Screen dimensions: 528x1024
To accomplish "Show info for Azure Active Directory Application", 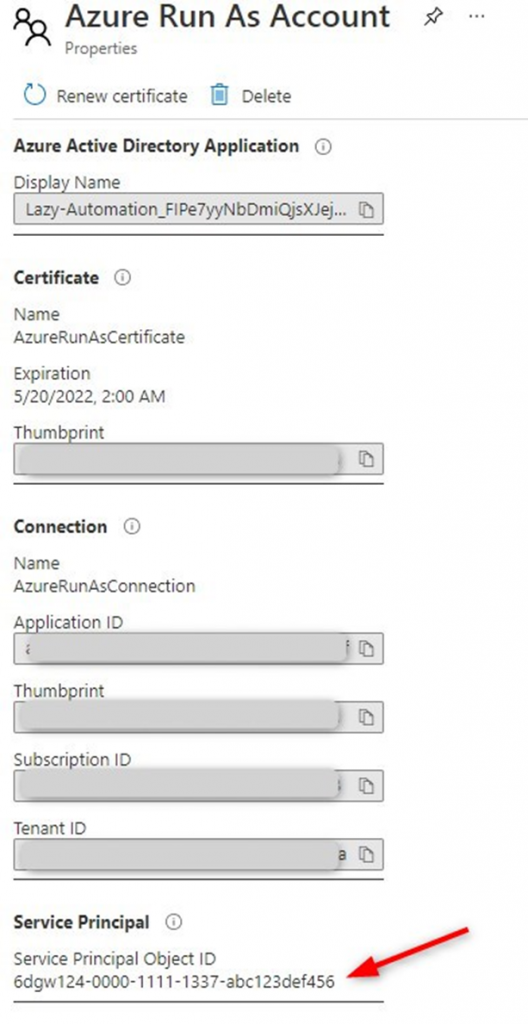I will pos(323,147).
